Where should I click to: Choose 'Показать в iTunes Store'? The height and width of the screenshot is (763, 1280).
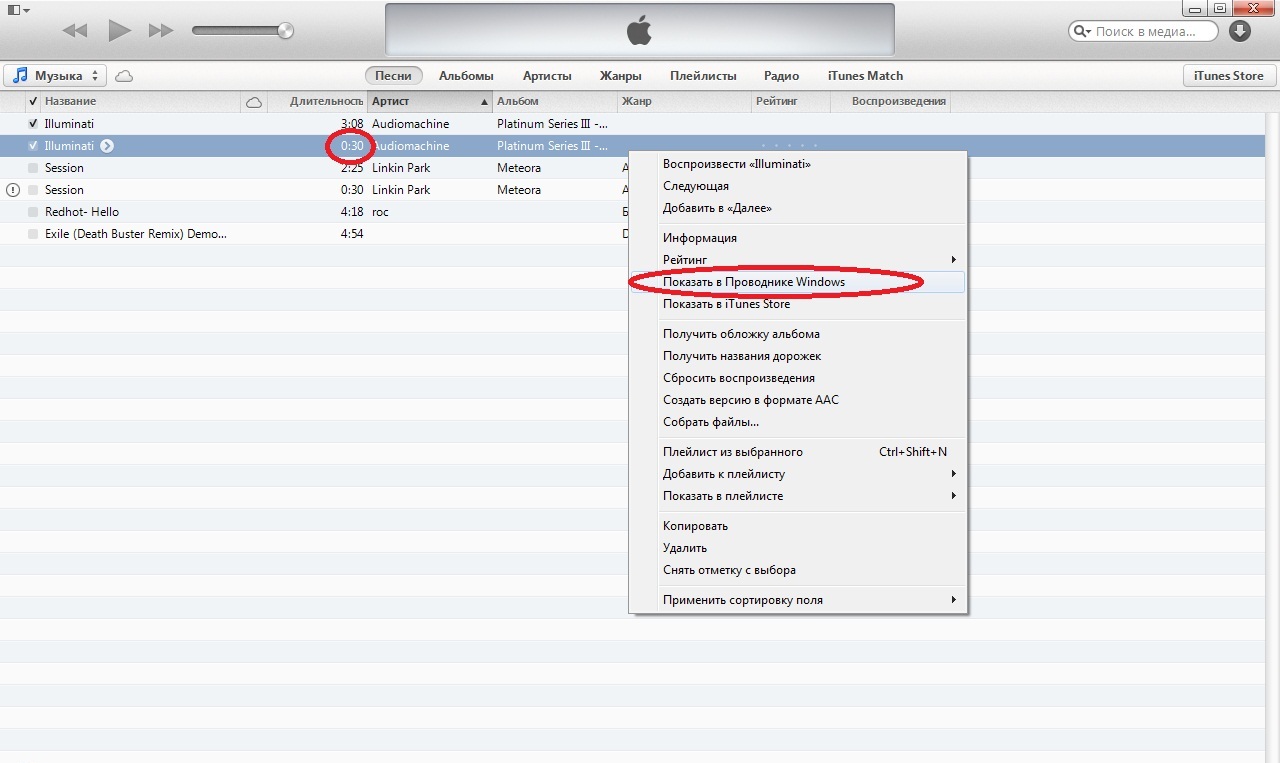(x=797, y=304)
